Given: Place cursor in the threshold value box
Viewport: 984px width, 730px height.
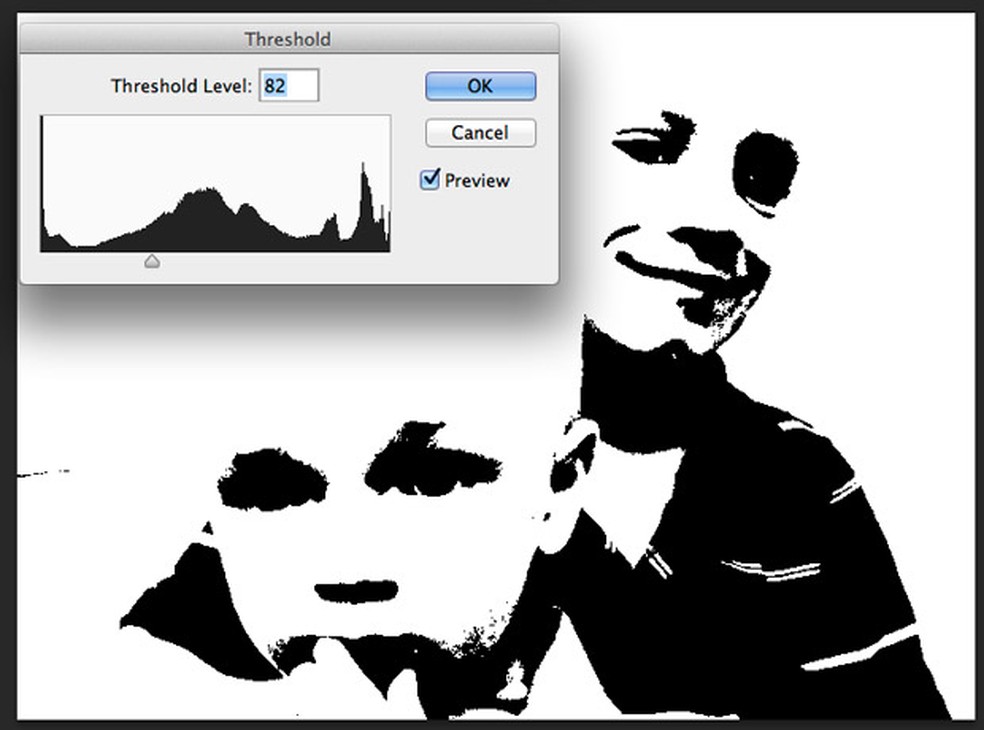Looking at the screenshot, I should 289,85.
